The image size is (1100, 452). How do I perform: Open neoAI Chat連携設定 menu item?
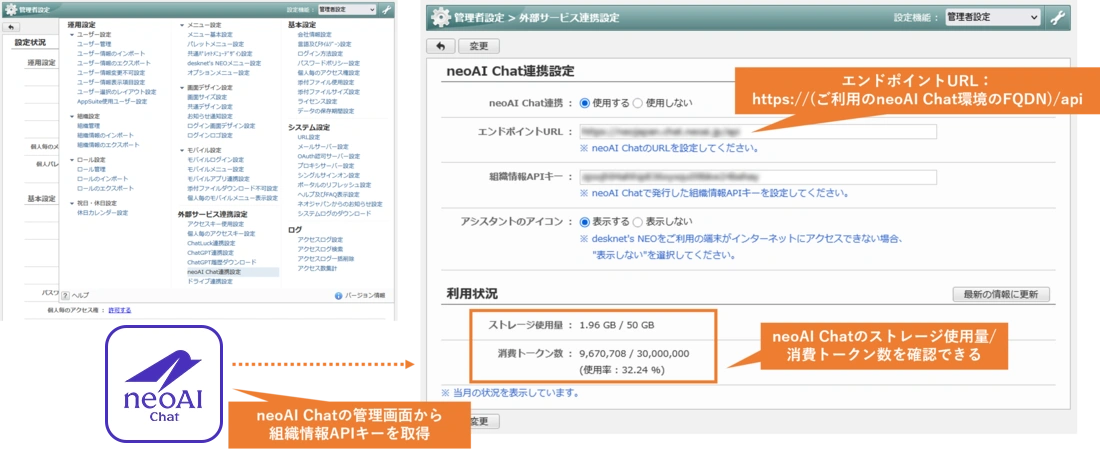tap(214, 272)
